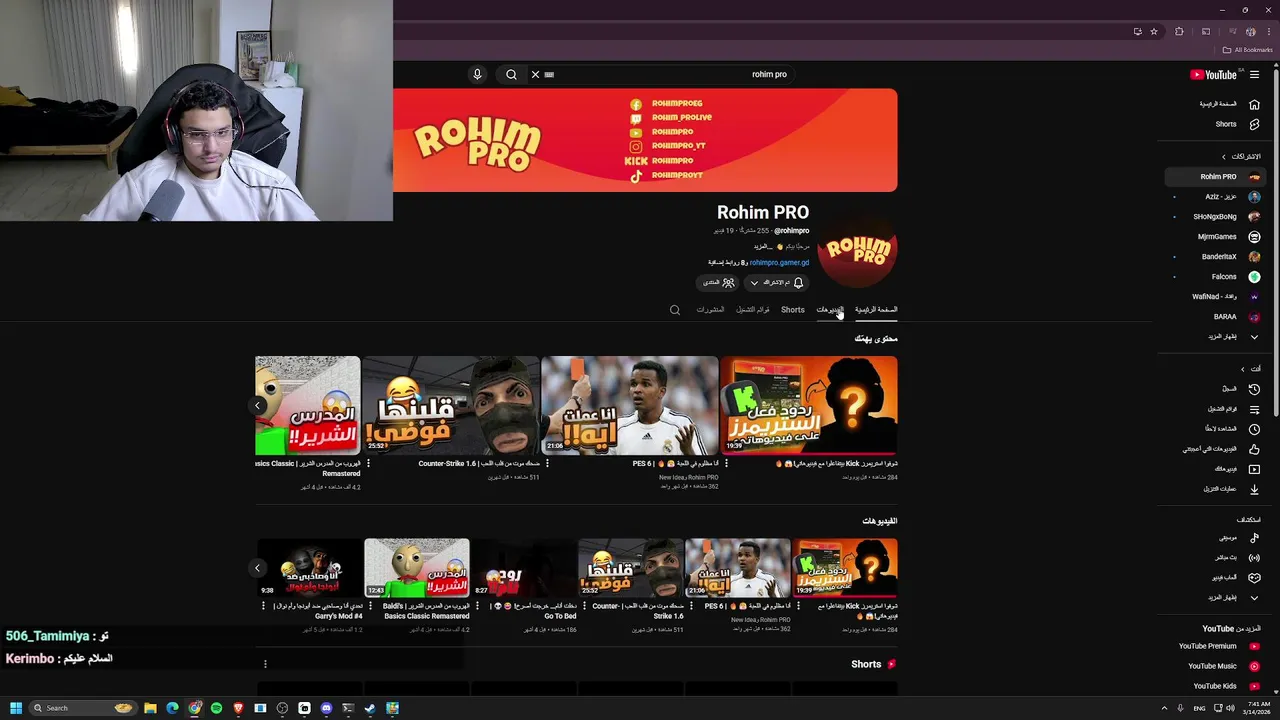Expand show more under subscriptions list
Viewport: 1280px width, 720px height.
click(x=1214, y=336)
